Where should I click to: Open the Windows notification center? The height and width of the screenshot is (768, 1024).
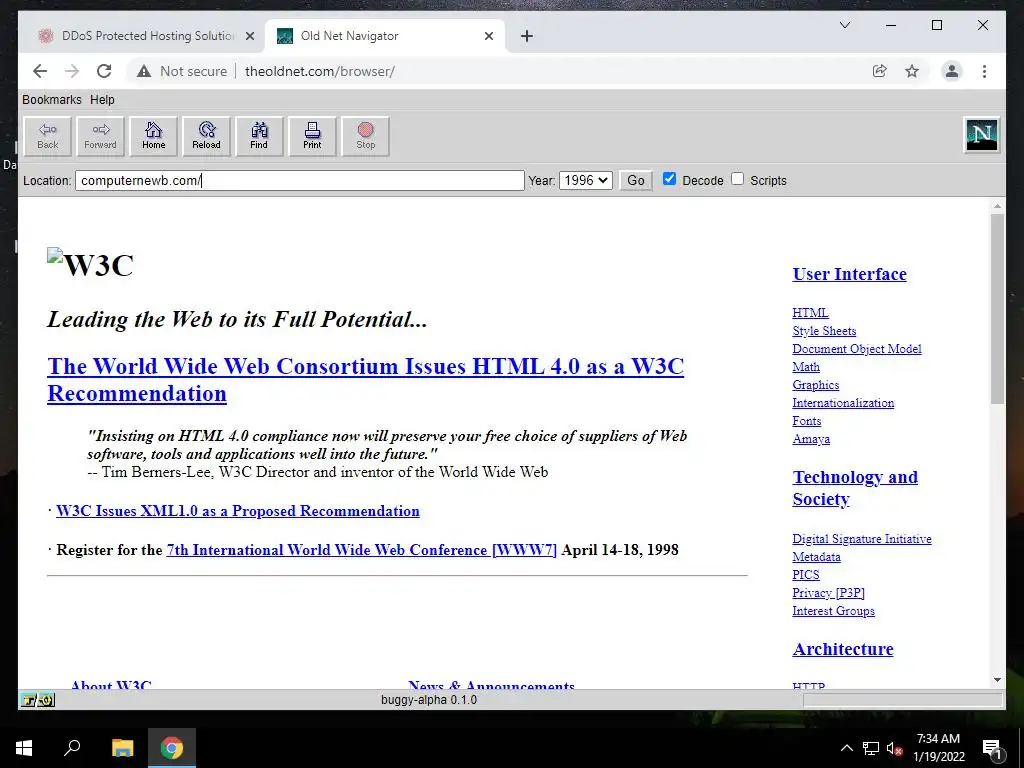pos(992,749)
